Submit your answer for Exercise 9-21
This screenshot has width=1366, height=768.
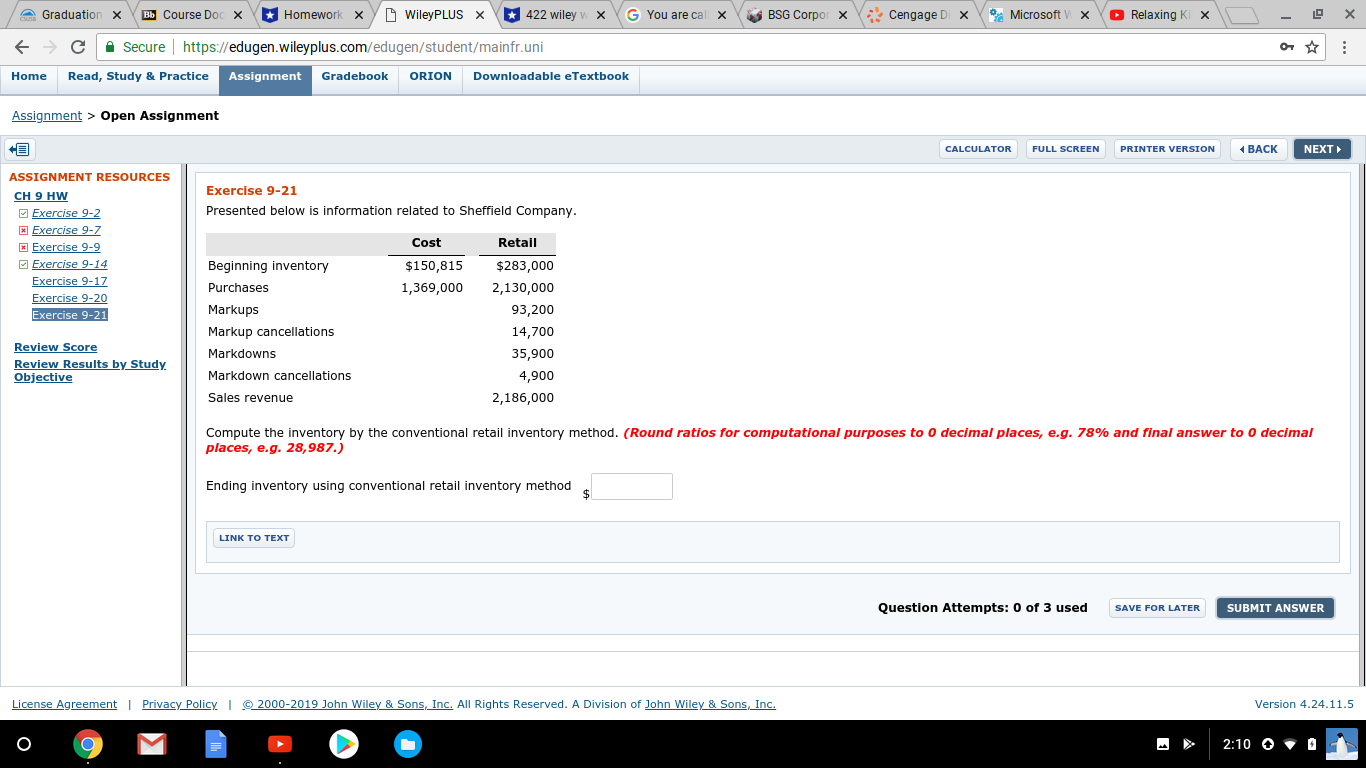point(1275,607)
